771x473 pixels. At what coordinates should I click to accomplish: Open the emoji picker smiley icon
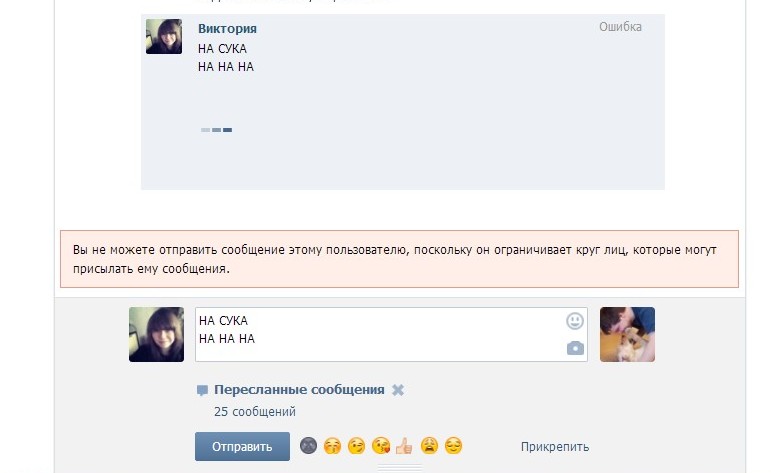coord(575,321)
